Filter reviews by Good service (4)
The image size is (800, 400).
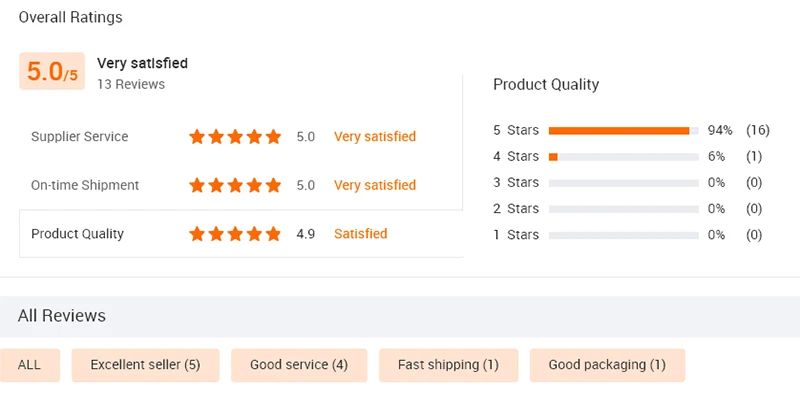(299, 365)
